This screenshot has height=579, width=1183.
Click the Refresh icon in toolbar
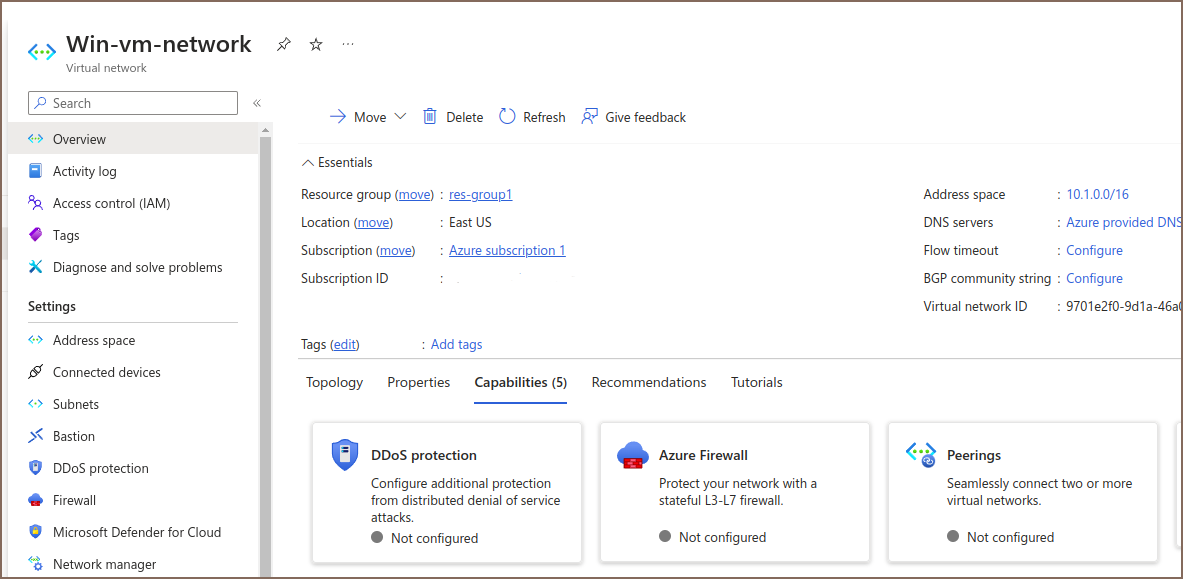(507, 117)
